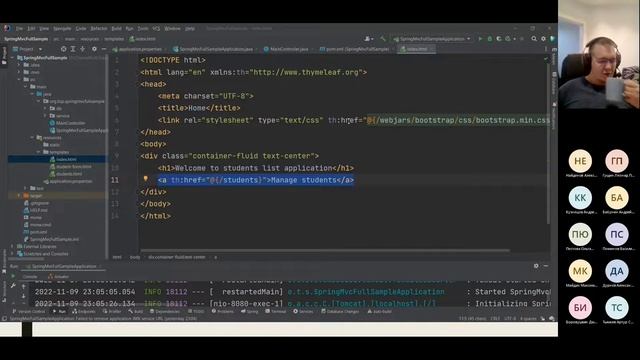Expand the target folder node

(19, 196)
